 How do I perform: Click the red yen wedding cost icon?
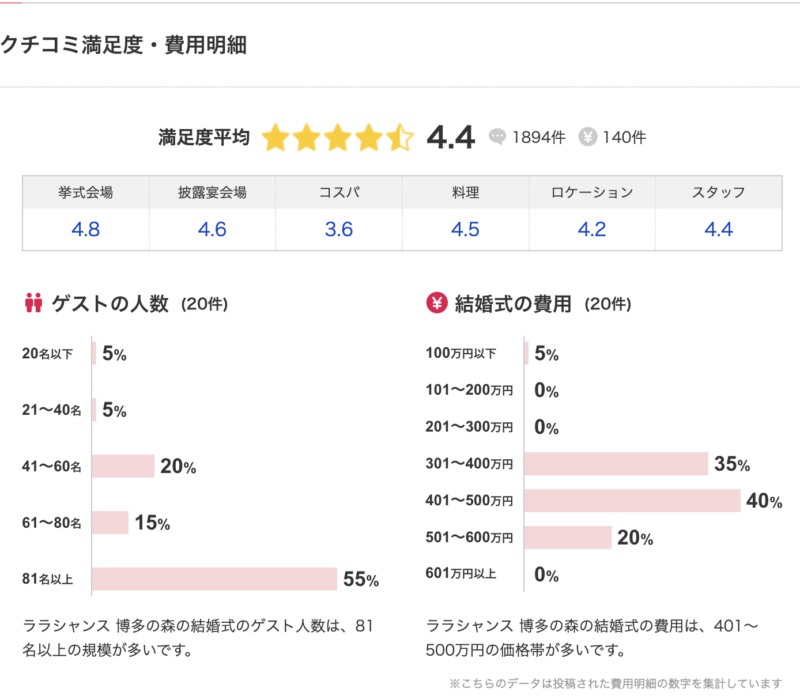(436, 304)
